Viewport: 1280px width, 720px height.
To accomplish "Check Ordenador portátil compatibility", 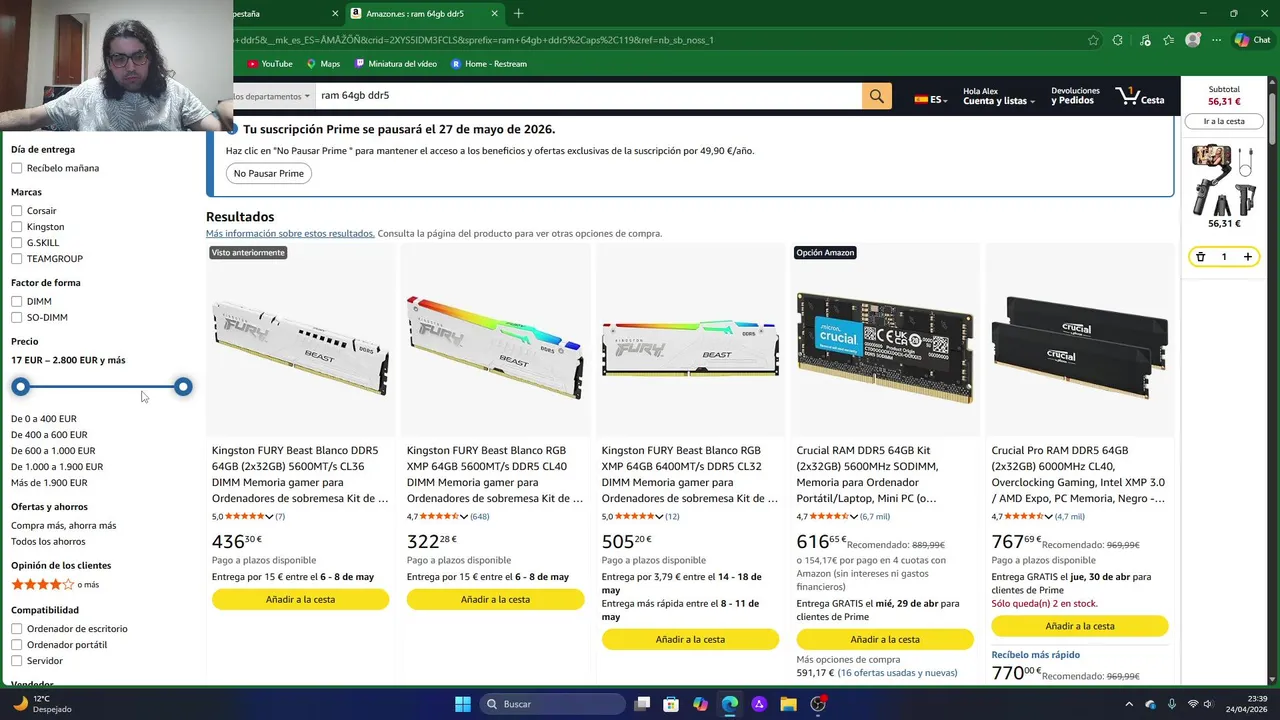I will [17, 645].
